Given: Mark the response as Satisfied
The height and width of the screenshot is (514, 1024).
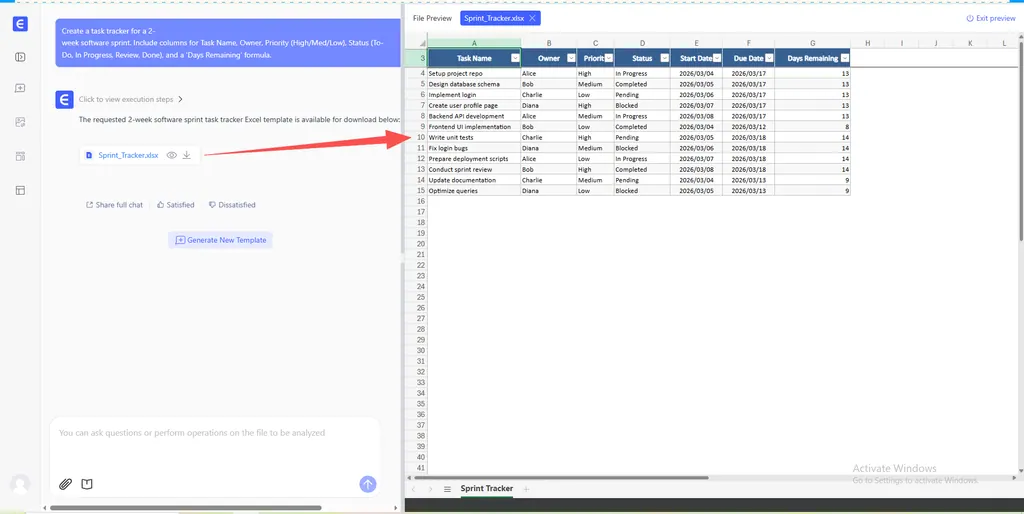Looking at the screenshot, I should tap(175, 205).
